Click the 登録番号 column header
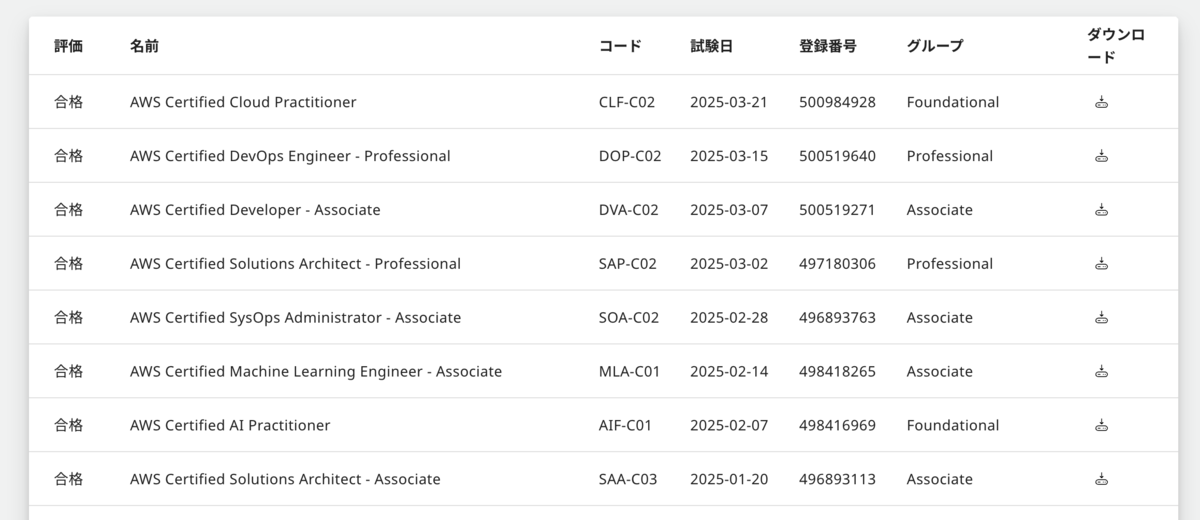The width and height of the screenshot is (1200, 520). tap(827, 46)
